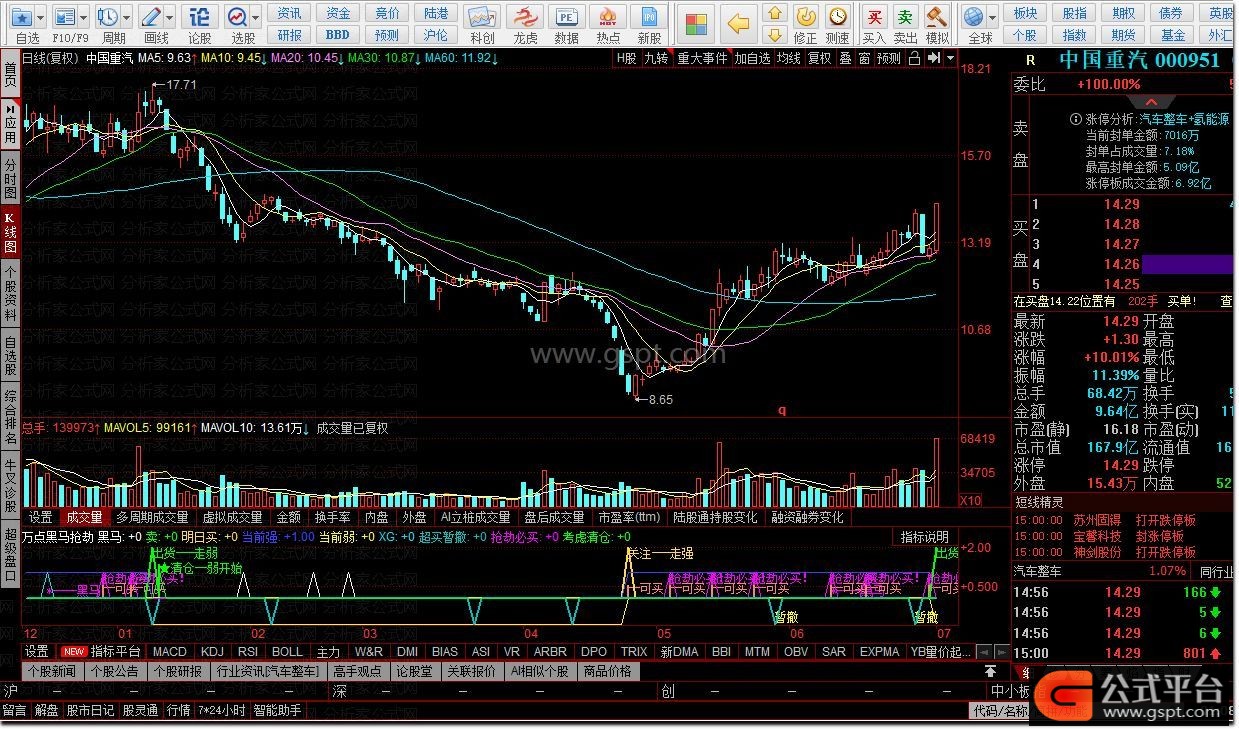Switch to the 换手率 turnover tab
This screenshot has width=1239, height=729.
click(x=333, y=517)
